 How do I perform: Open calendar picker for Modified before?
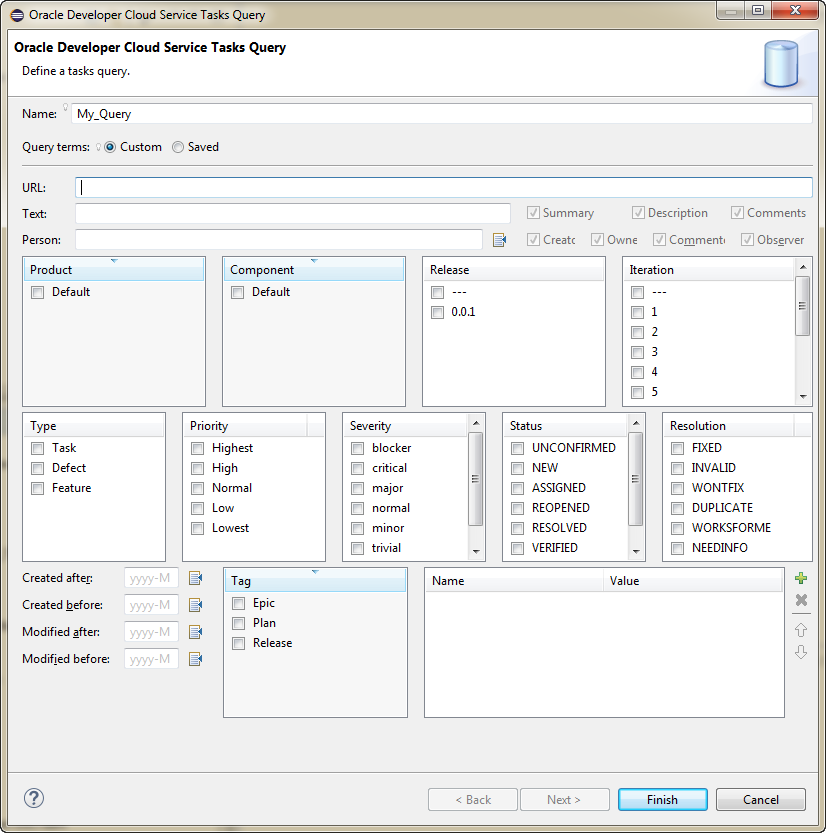(195, 659)
